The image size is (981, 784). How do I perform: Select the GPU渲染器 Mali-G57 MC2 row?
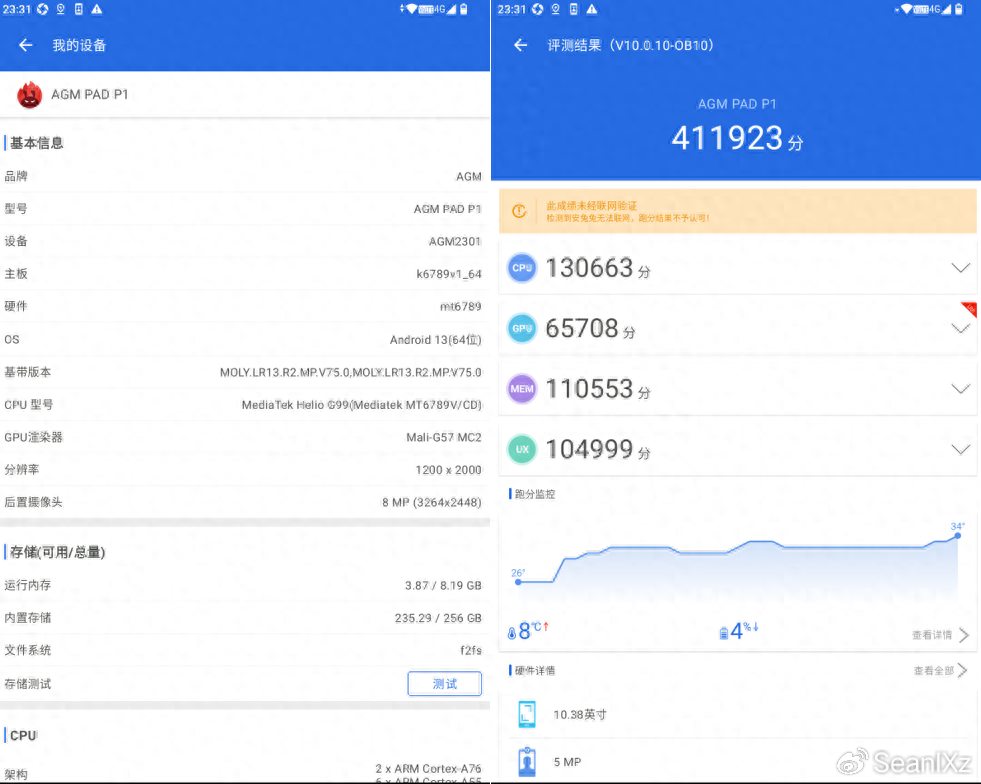[245, 437]
